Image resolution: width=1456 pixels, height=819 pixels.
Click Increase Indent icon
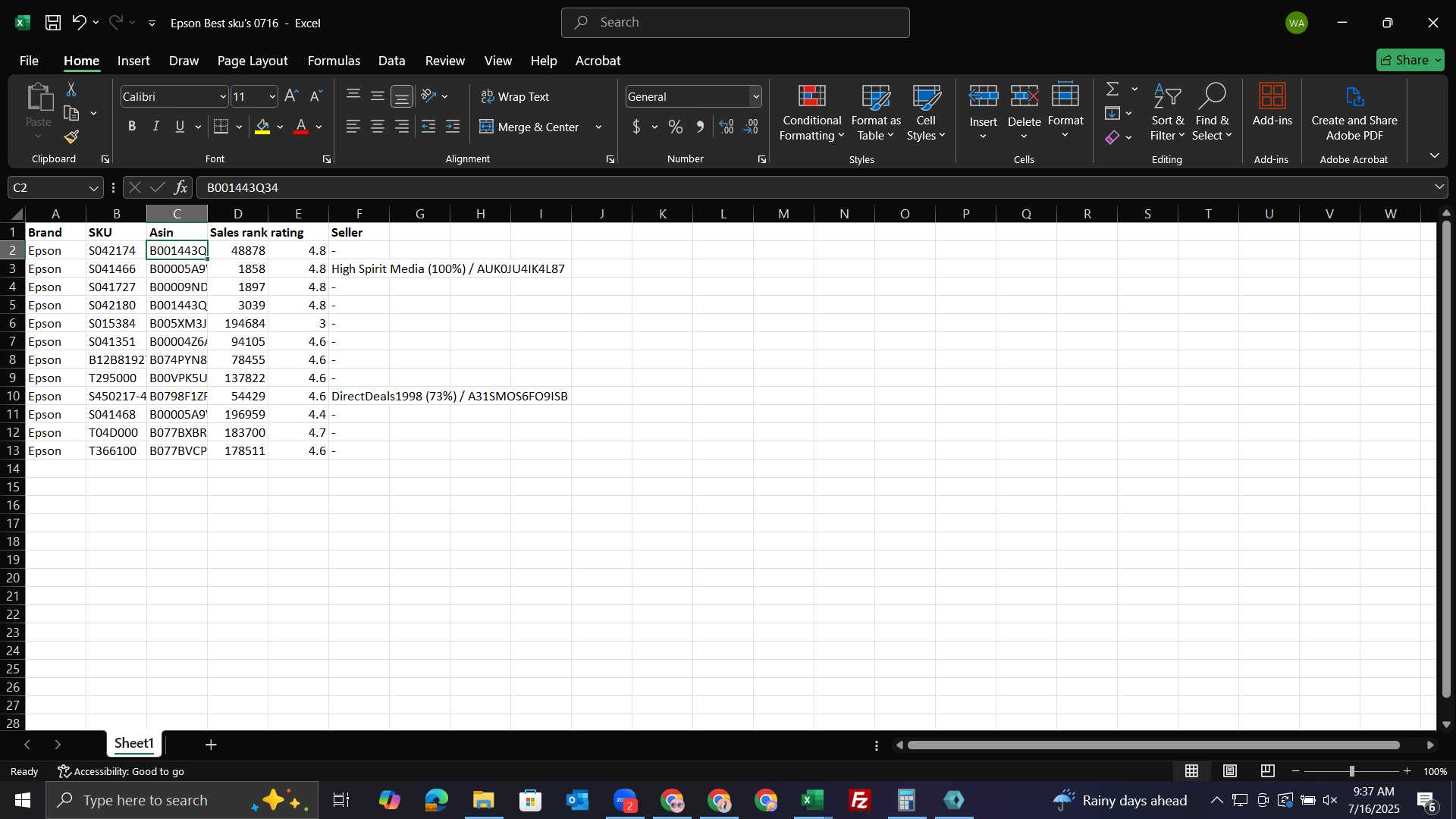(453, 127)
